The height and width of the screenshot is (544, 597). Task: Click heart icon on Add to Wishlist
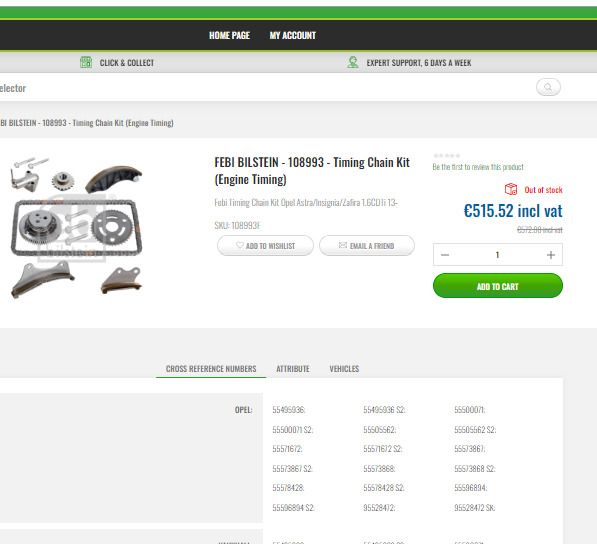(x=239, y=246)
